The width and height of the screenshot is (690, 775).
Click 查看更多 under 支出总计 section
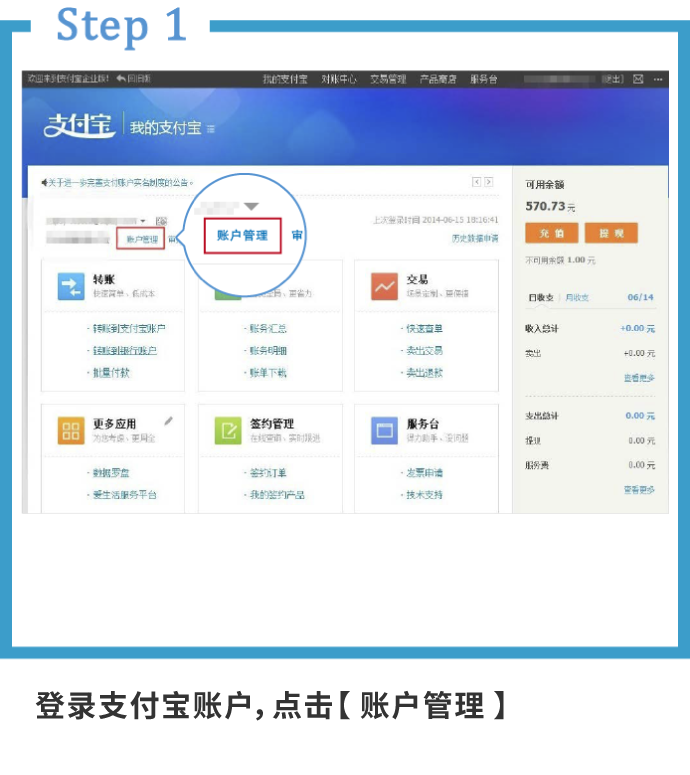(639, 490)
